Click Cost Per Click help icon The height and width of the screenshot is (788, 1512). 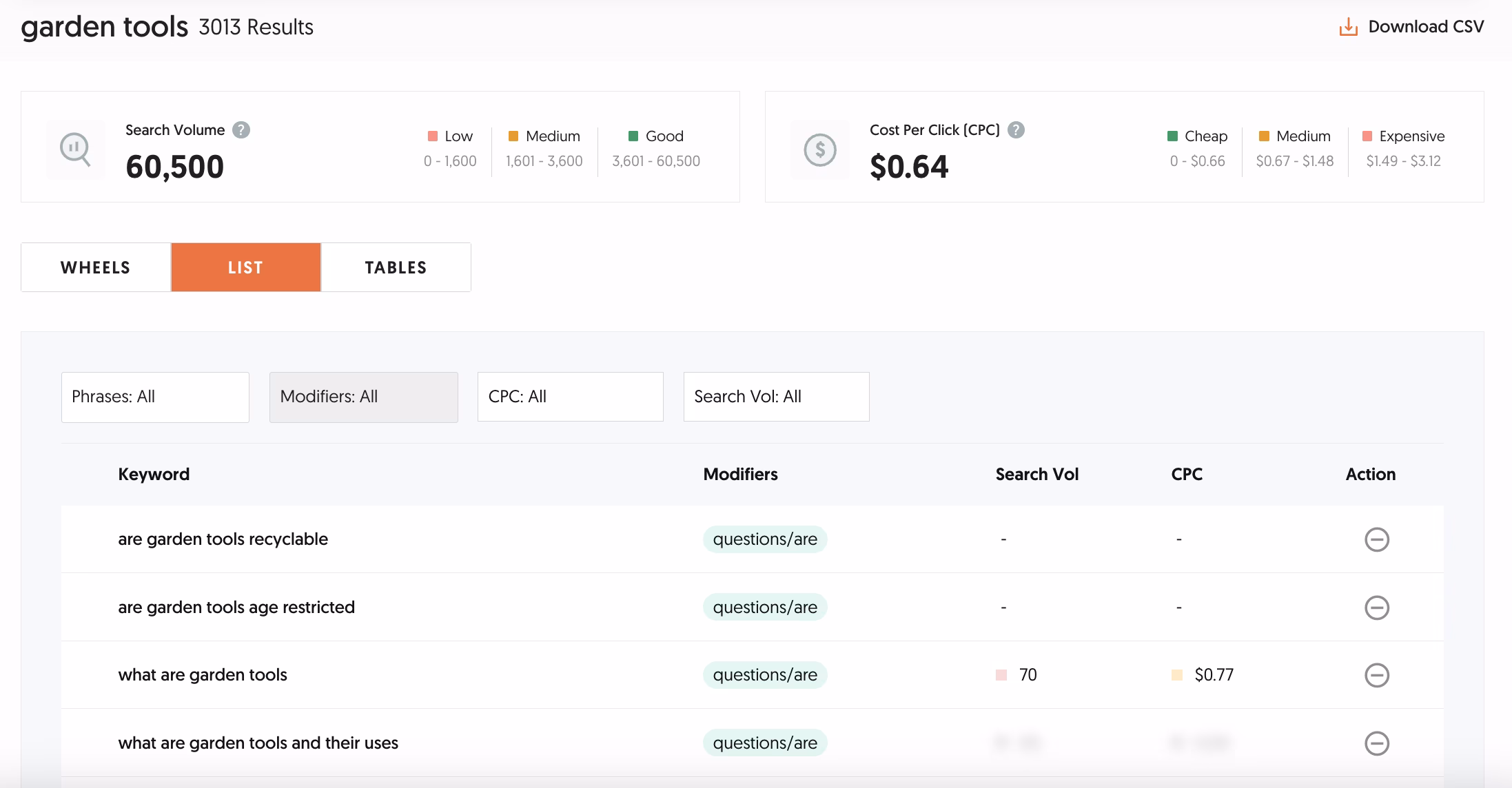point(1016,130)
